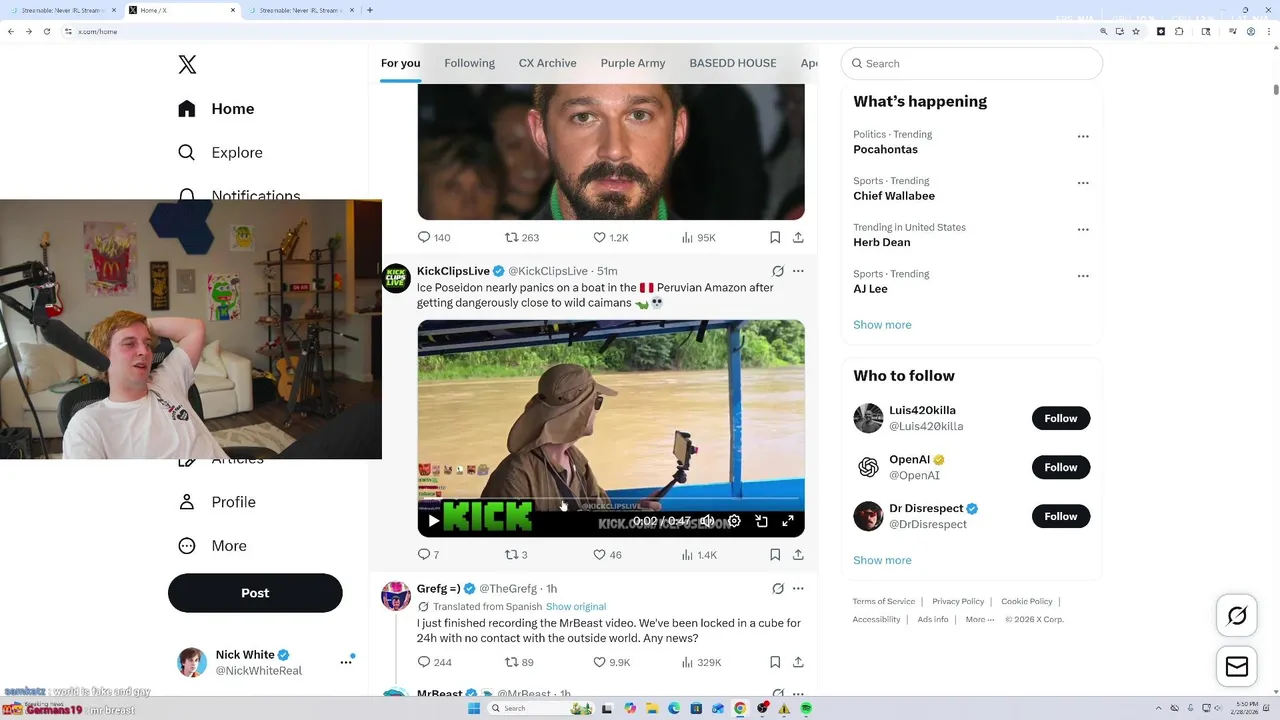Viewport: 1280px width, 720px height.
Task: Follow Dr Disrespect
Action: click(1061, 516)
